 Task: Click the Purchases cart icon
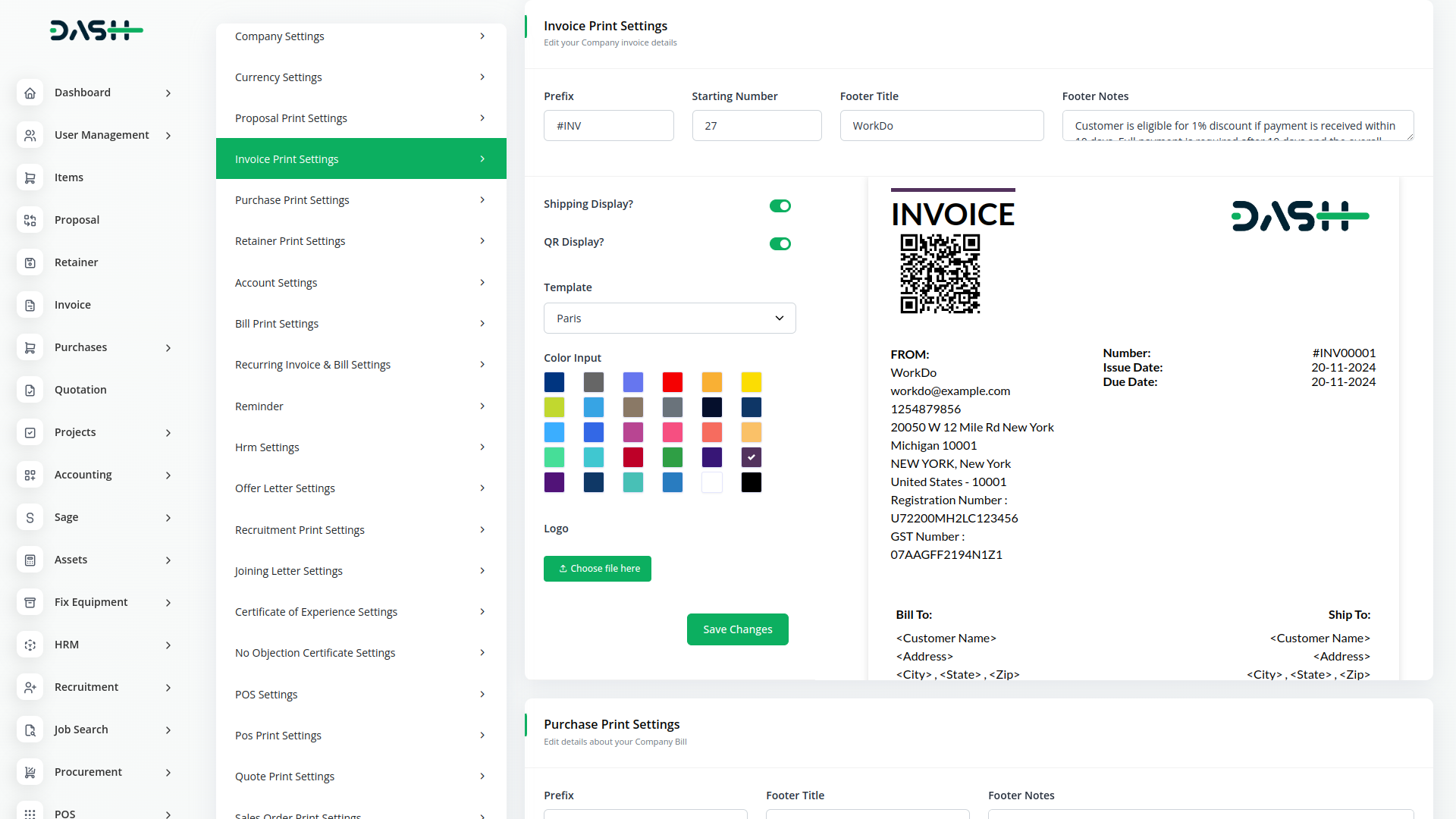30,347
